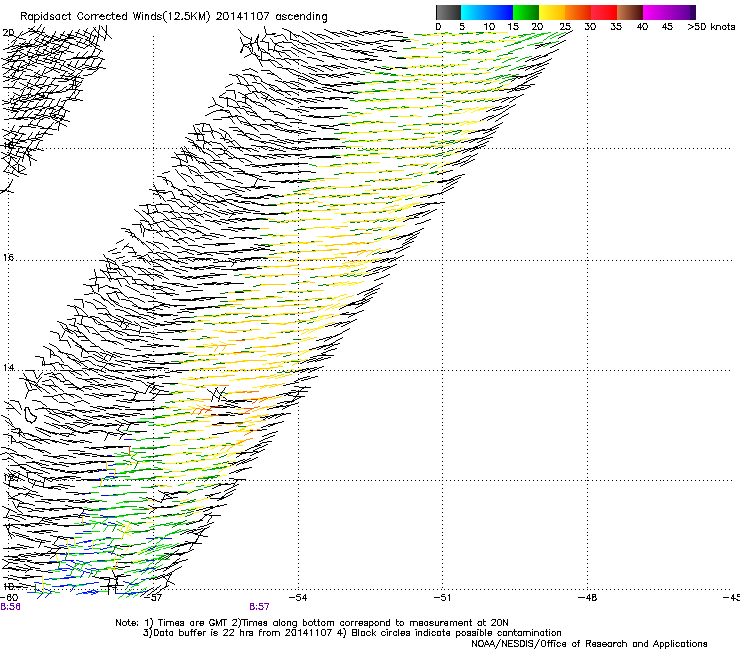Click the 'Rapidscat Corrected Winds(12.5KM)' title
Image resolution: width=740 pixels, height=650 pixels.
[115, 17]
